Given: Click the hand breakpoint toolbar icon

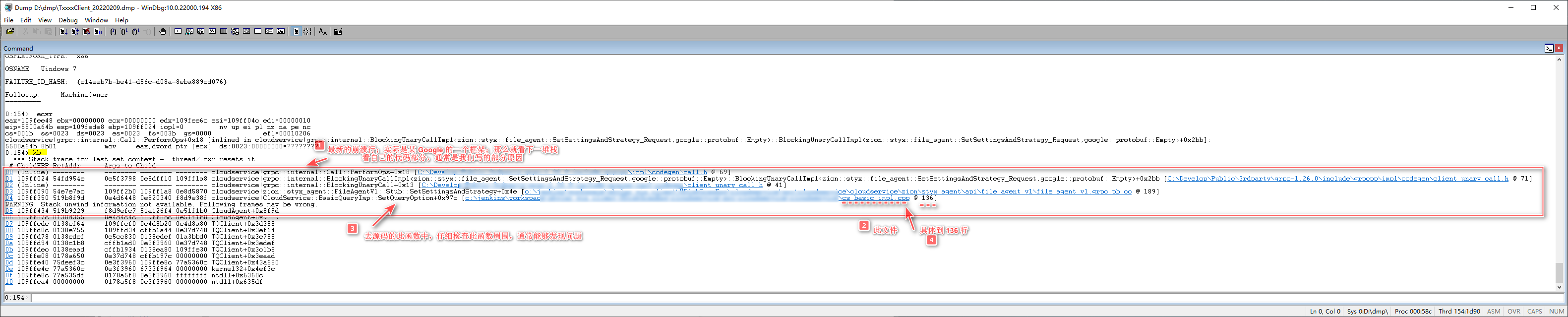Looking at the screenshot, I should coord(163,31).
